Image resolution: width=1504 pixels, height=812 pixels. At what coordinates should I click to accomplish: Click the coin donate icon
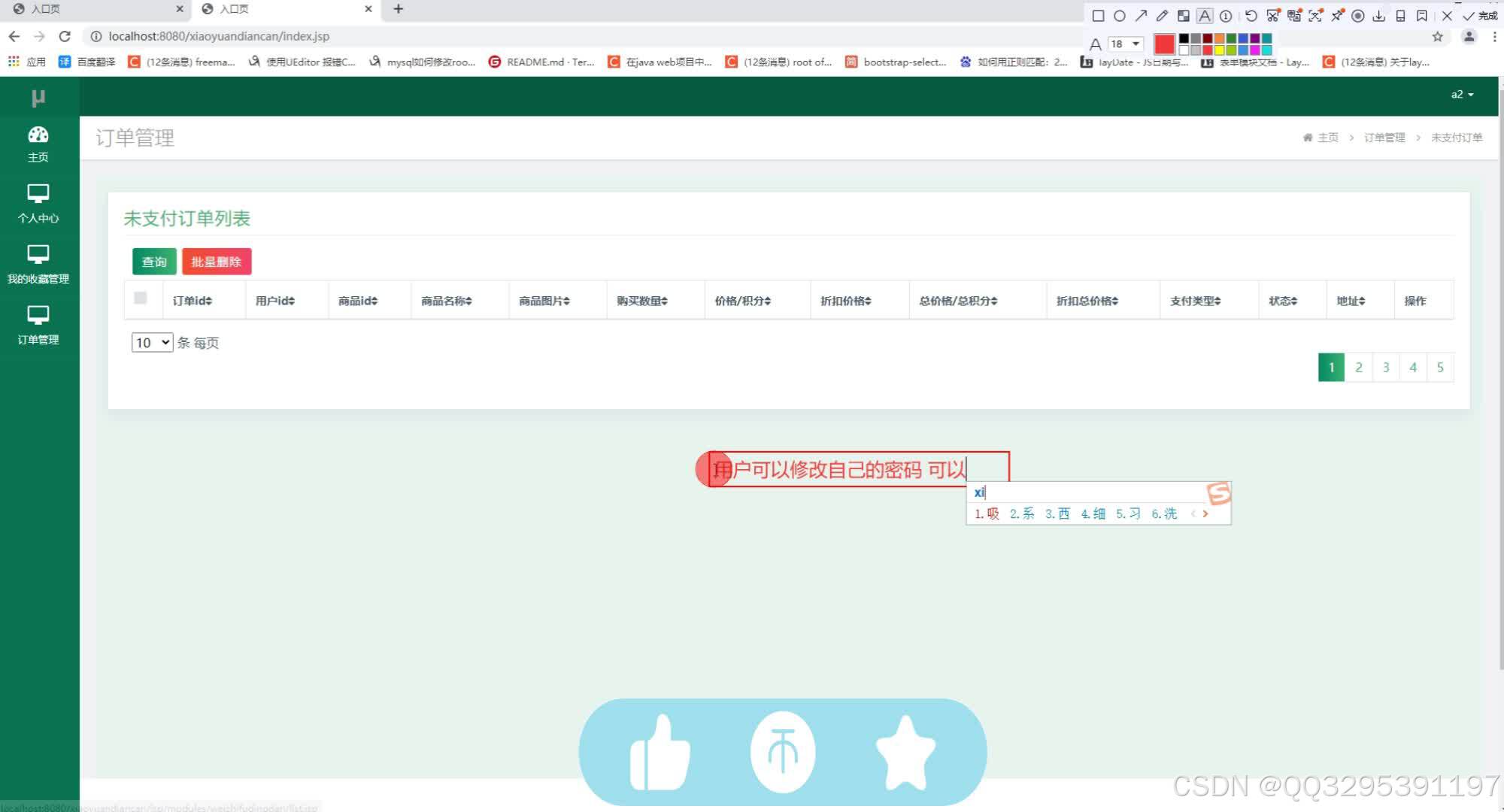[x=783, y=753]
